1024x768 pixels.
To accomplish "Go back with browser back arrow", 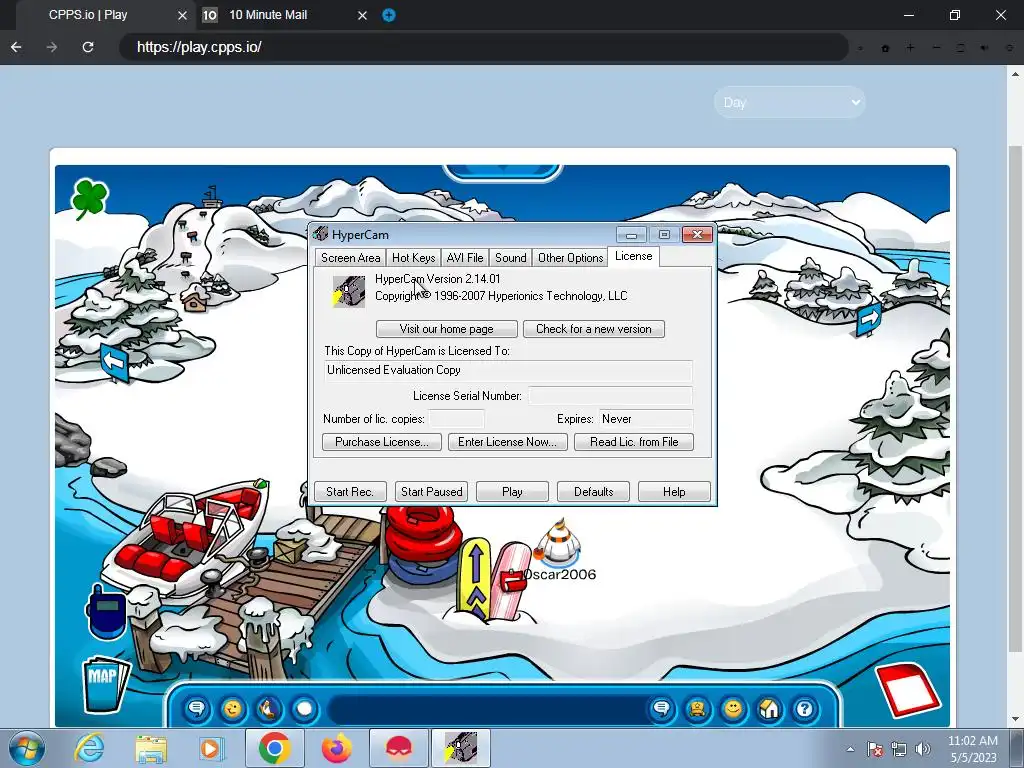I will [x=16, y=47].
